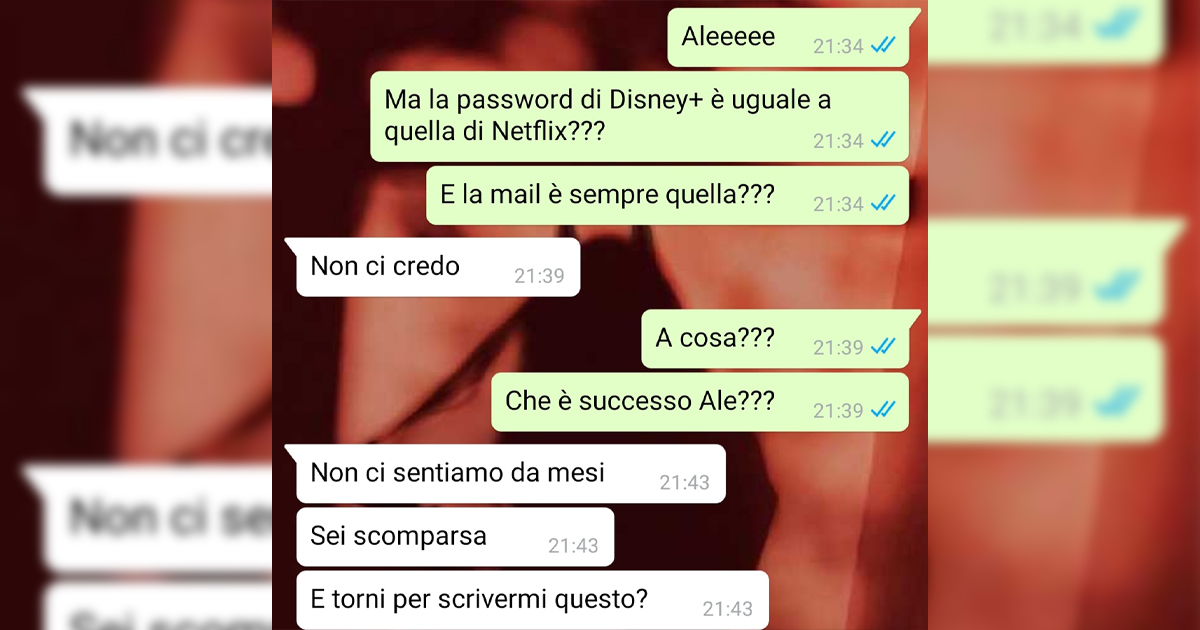
Task: Click the 21:43 time on the last message
Action: (727, 609)
